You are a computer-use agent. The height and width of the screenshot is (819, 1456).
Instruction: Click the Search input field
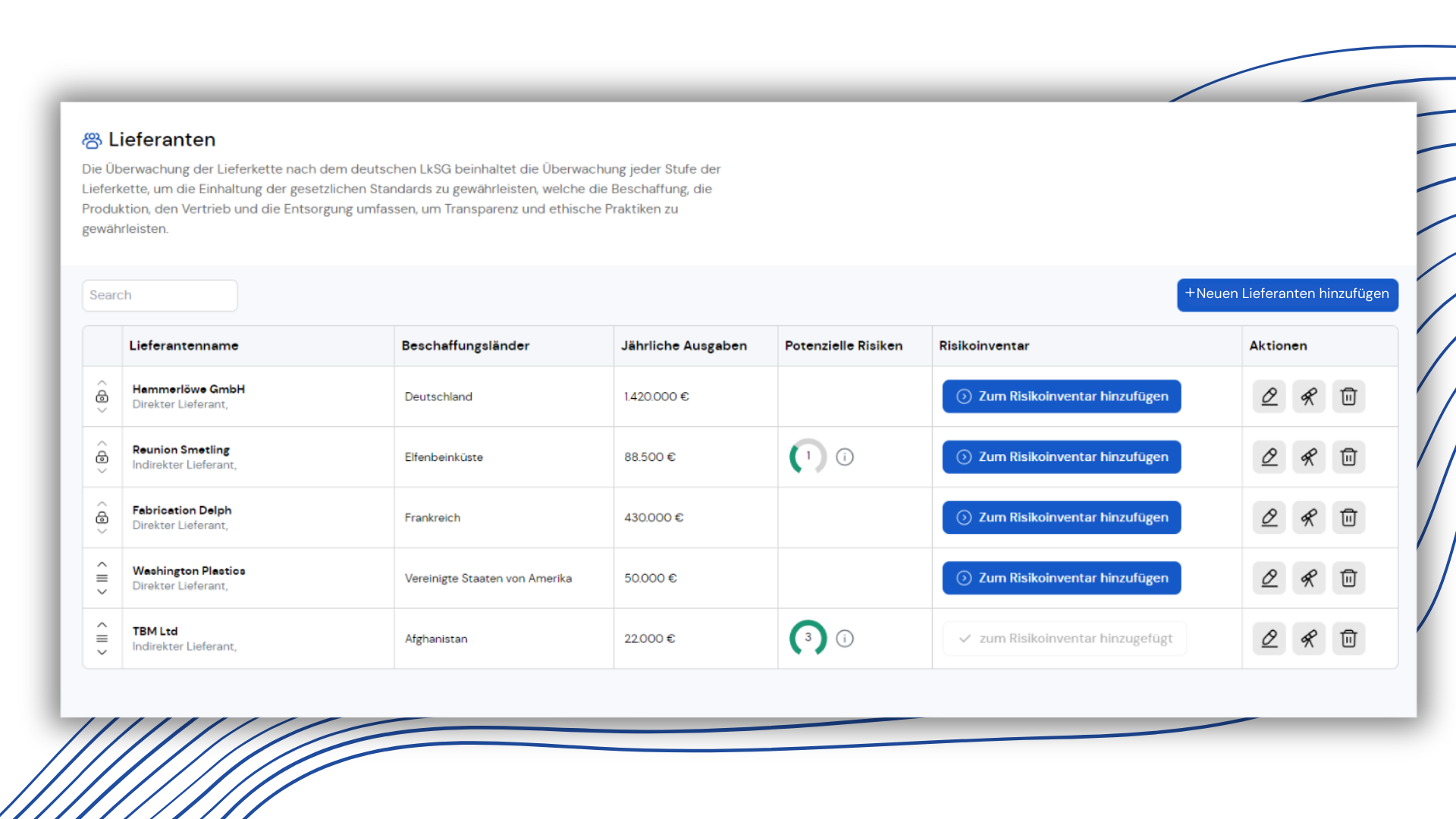coord(159,295)
